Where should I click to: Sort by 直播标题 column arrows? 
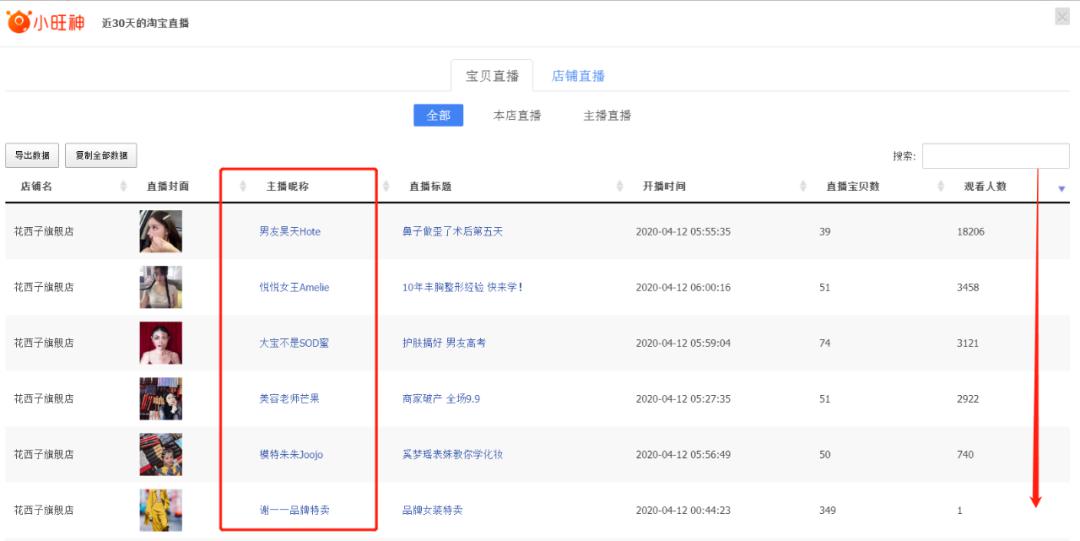click(x=620, y=186)
